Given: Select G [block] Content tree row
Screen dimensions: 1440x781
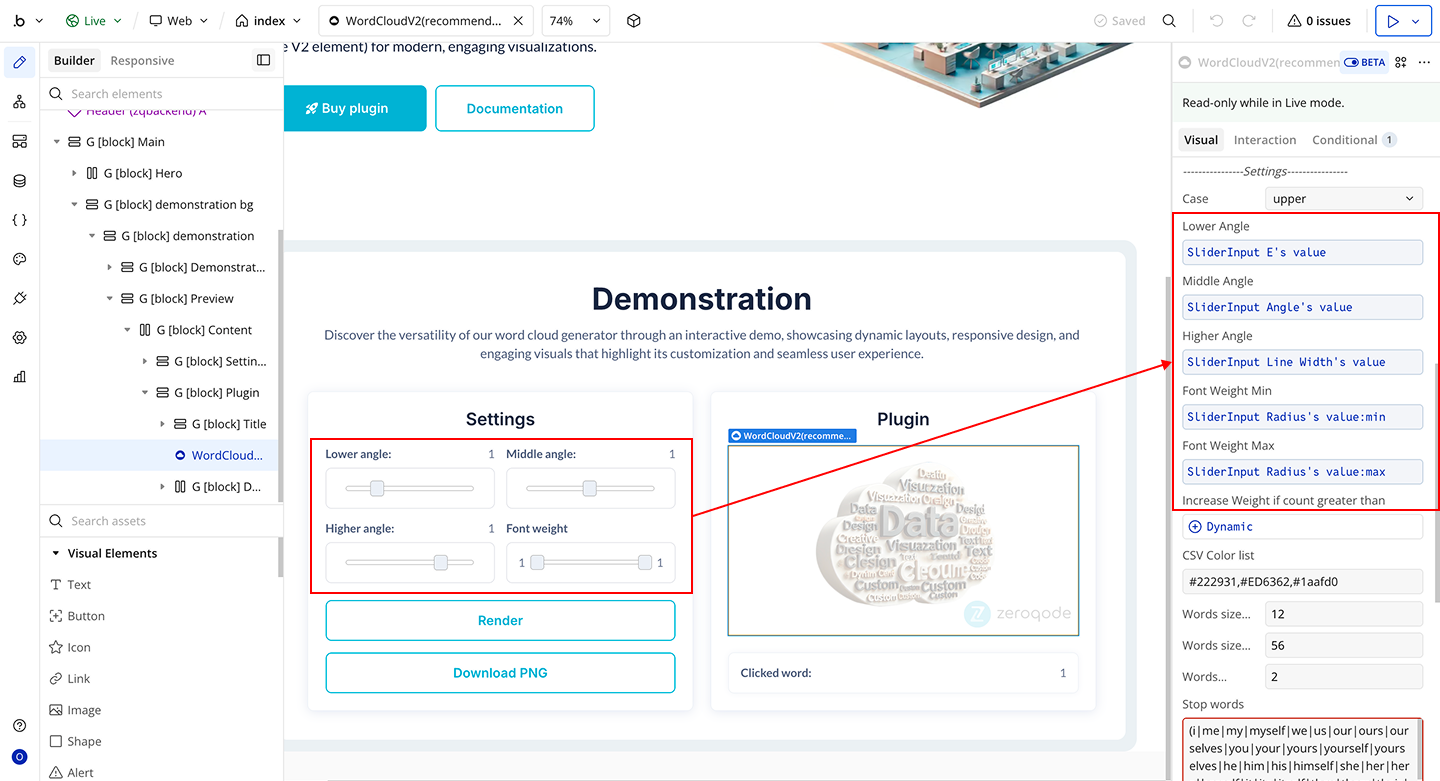Looking at the screenshot, I should pyautogui.click(x=161, y=330).
